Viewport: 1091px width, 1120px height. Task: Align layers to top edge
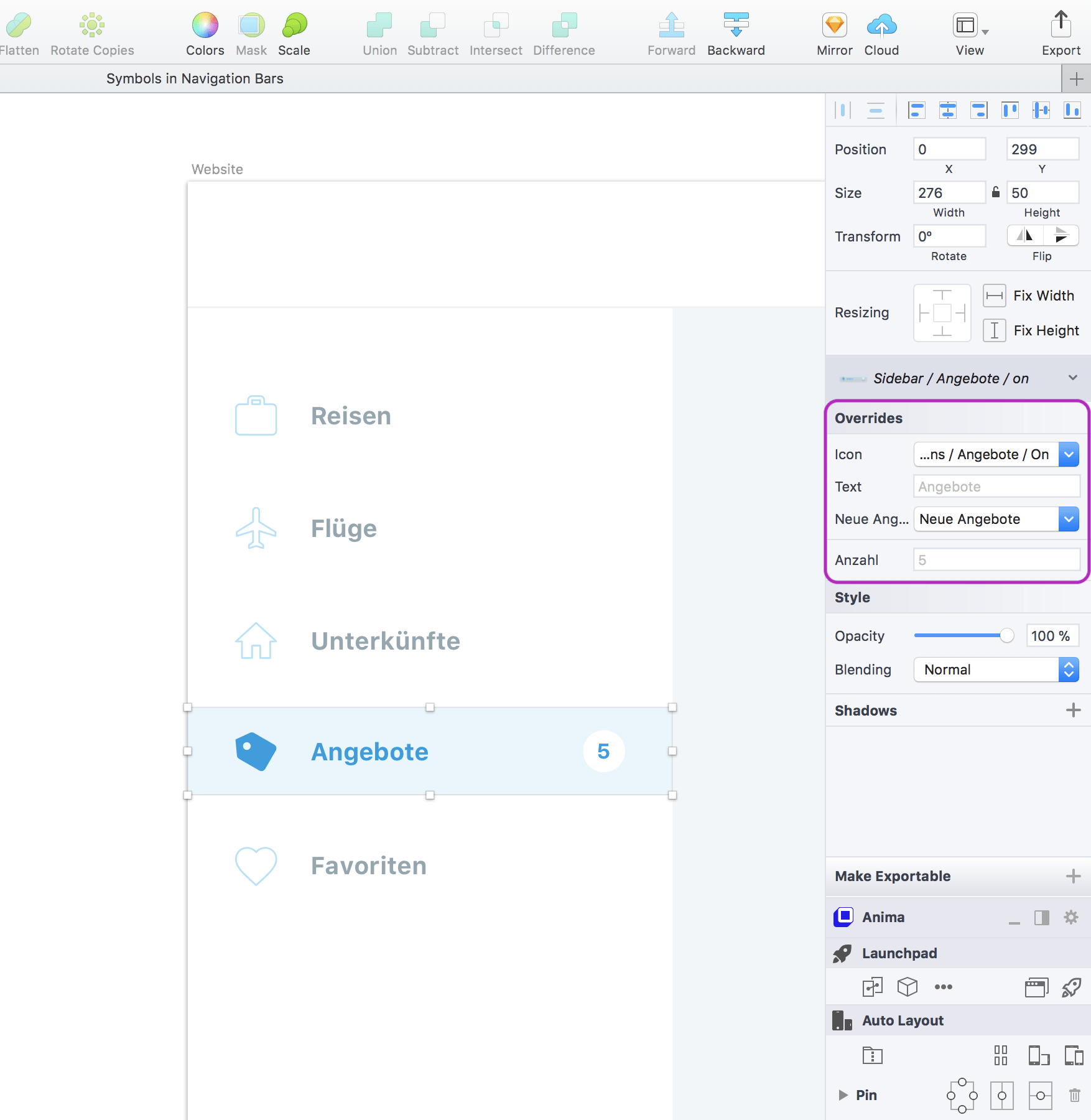click(x=1010, y=111)
